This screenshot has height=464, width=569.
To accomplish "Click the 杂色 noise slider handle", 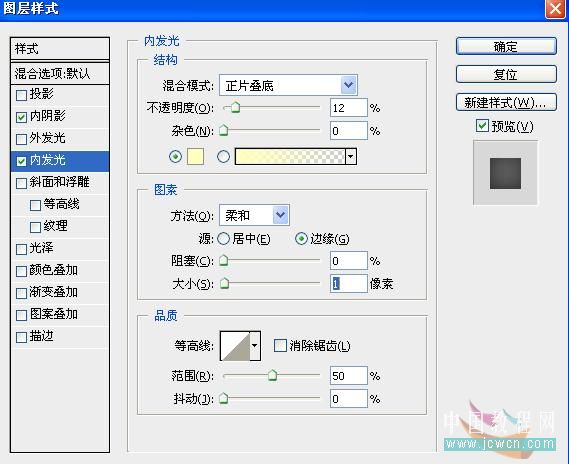I will (x=224, y=131).
